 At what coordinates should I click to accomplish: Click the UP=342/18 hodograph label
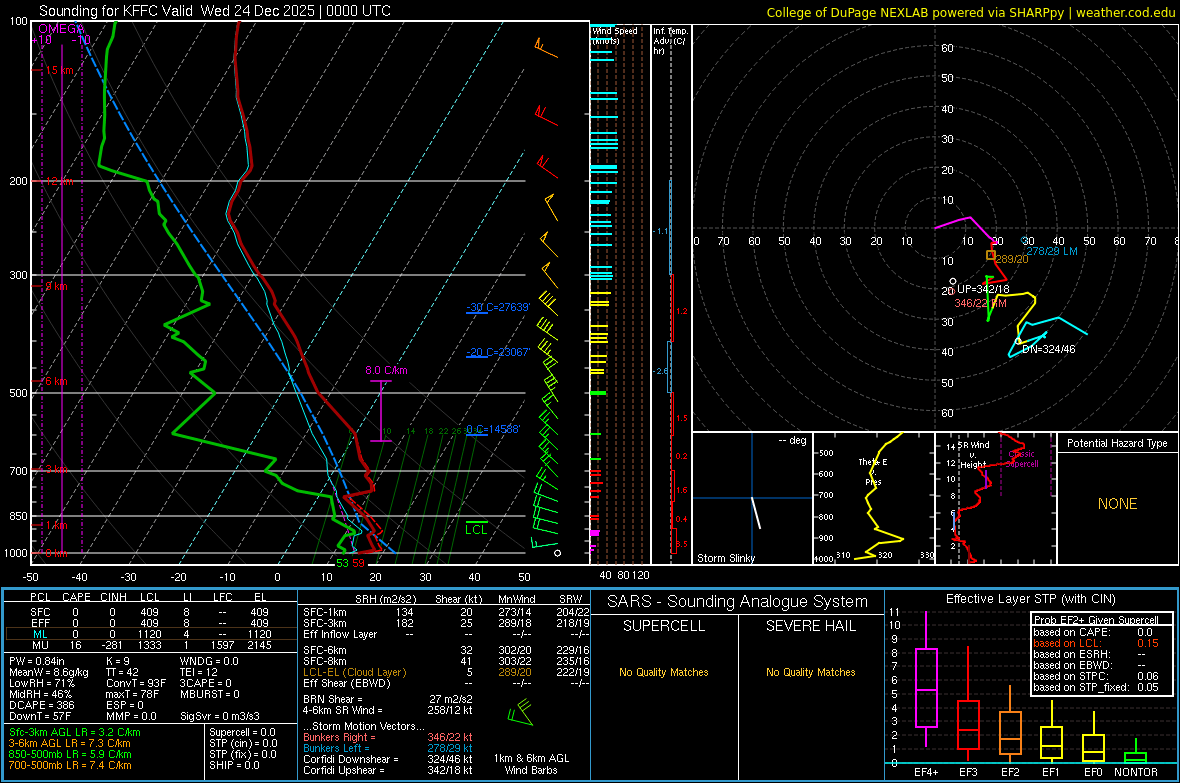click(x=983, y=289)
